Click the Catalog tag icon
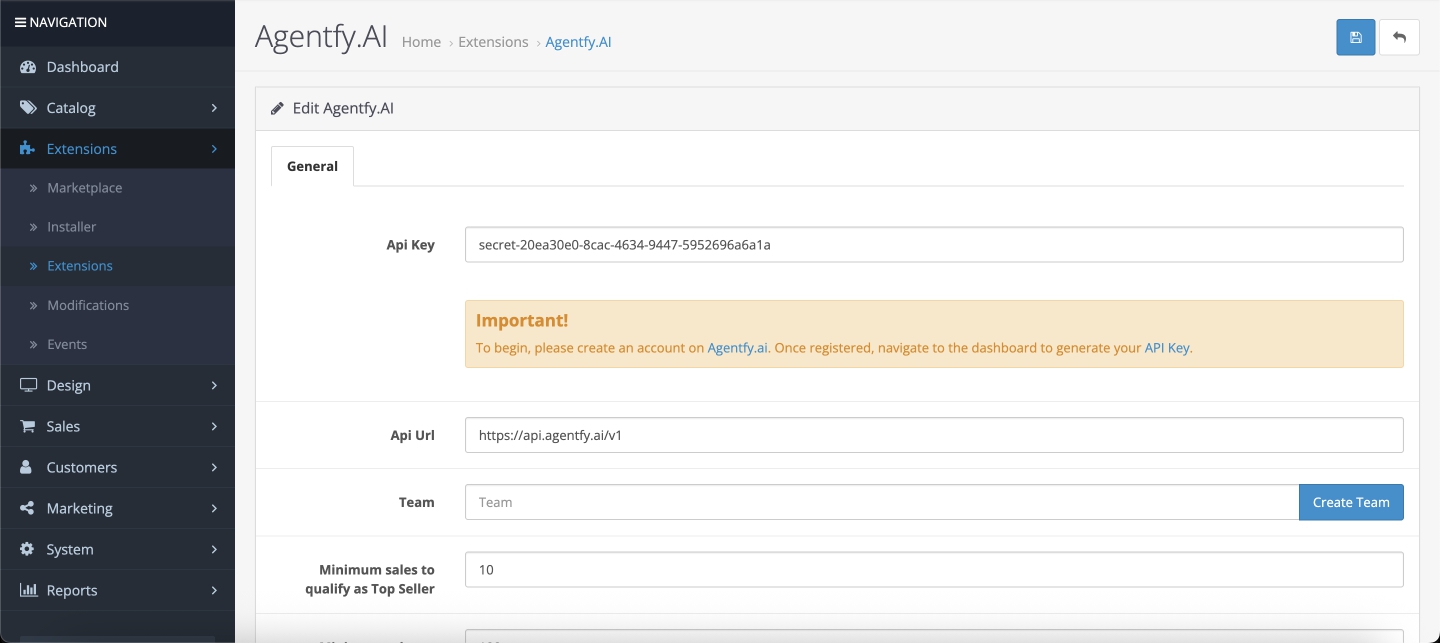 pos(26,107)
